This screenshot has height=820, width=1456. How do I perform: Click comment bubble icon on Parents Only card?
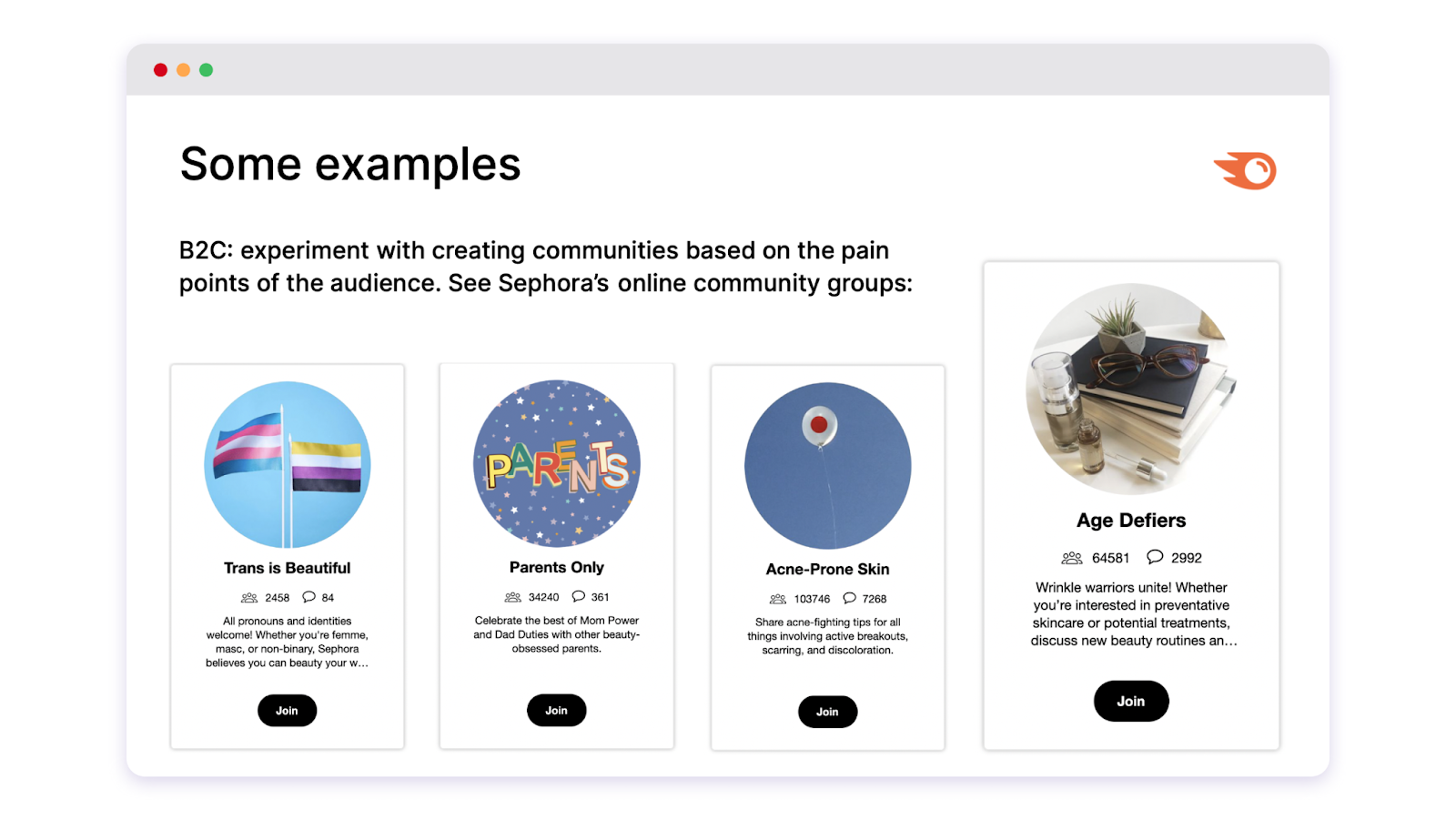click(579, 596)
